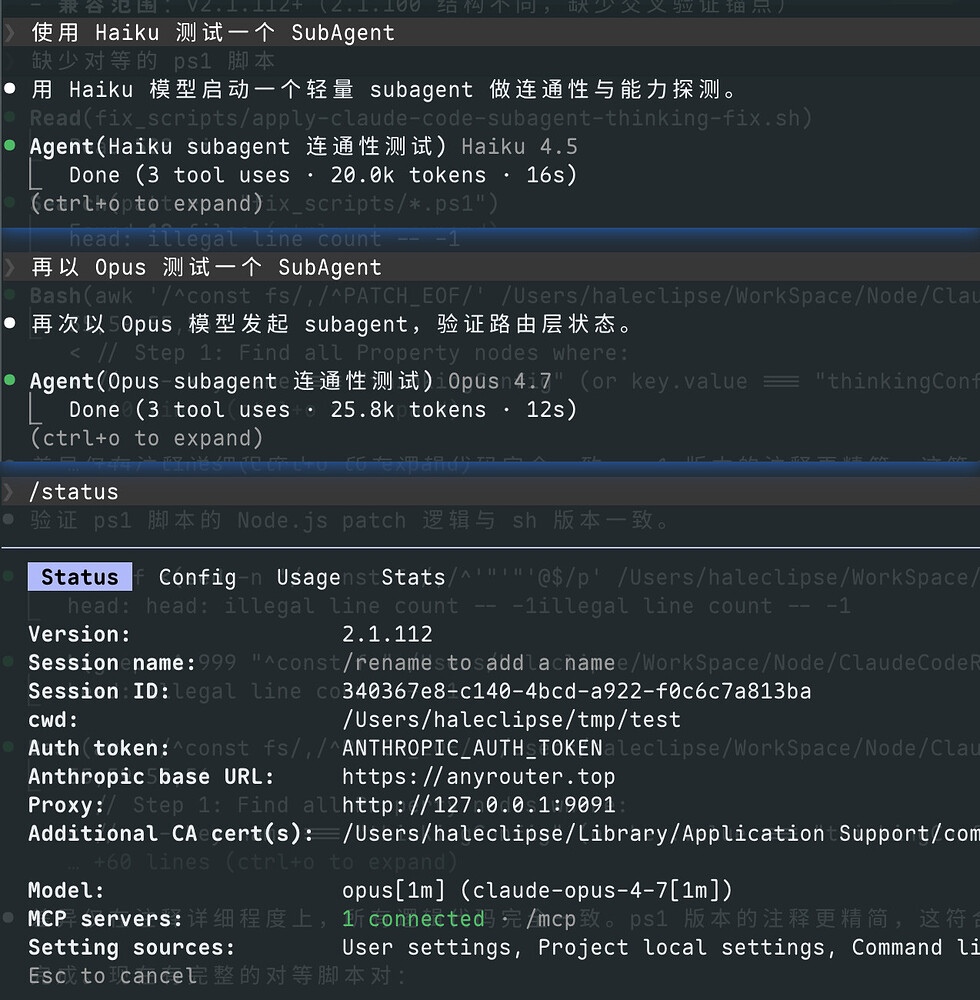Click 'Done (3 tool uses · 25.8k tokens · 12s)'
The image size is (980, 1000).
(x=323, y=409)
